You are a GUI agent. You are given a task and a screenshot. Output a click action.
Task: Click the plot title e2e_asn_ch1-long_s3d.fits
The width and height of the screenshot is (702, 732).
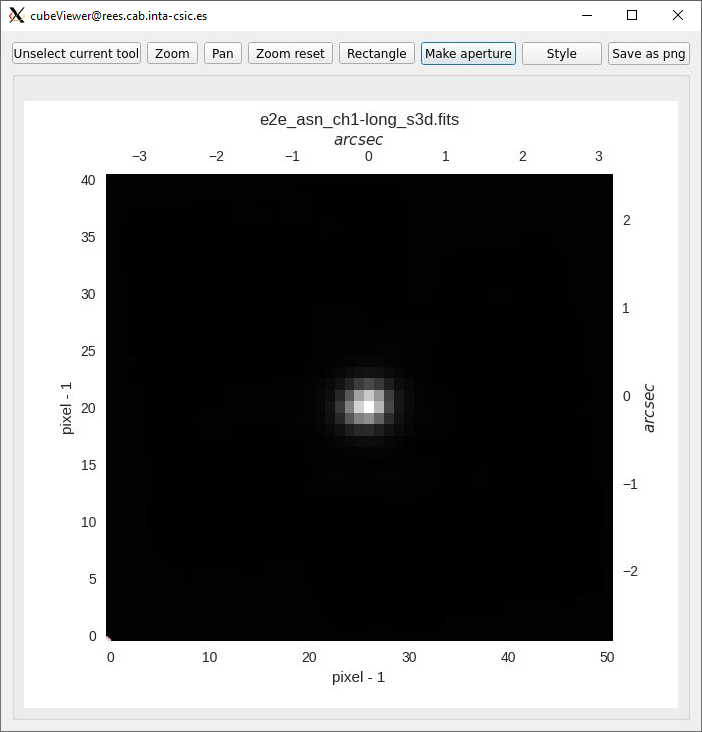pos(359,120)
